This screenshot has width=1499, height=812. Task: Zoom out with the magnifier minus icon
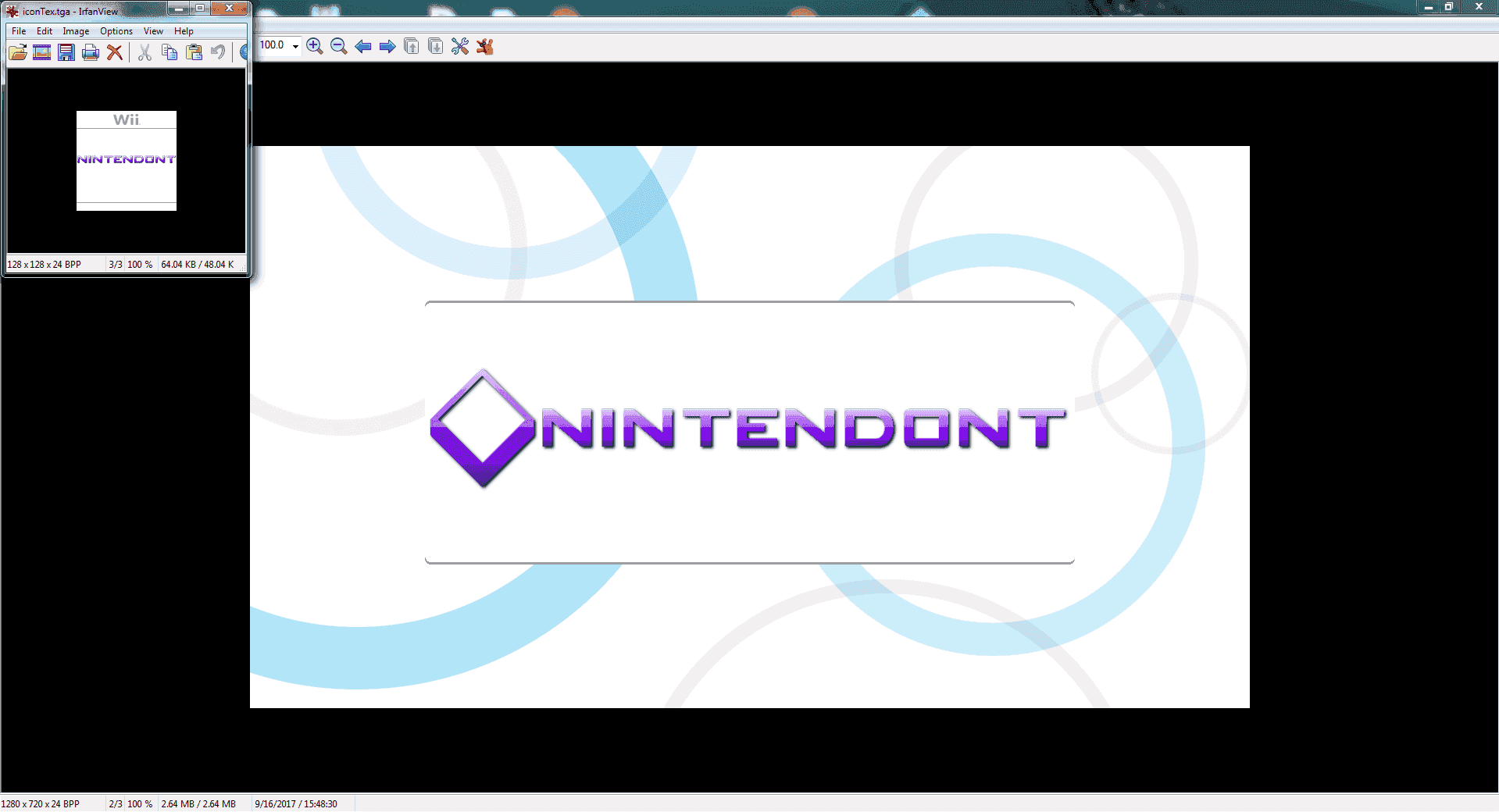point(339,46)
